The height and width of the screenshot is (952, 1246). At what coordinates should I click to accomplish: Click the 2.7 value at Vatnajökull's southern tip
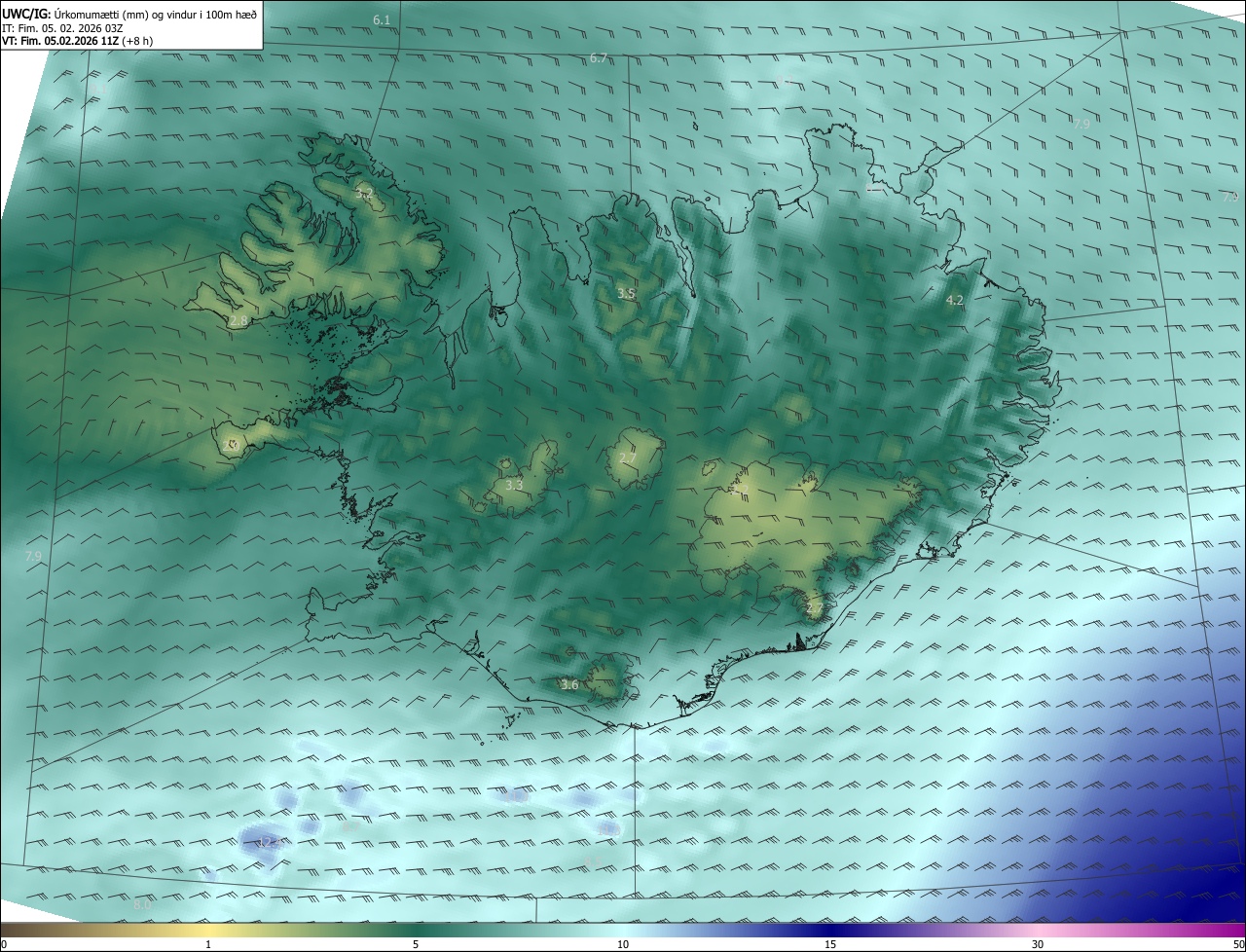(x=815, y=609)
